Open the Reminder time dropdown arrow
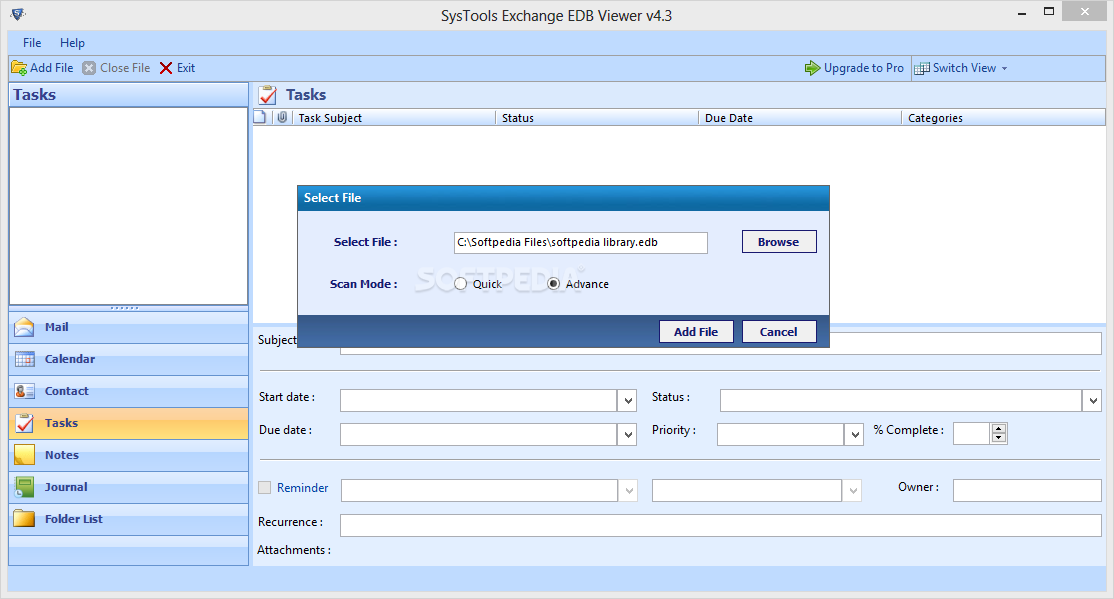This screenshot has height=599, width=1114. (853, 490)
